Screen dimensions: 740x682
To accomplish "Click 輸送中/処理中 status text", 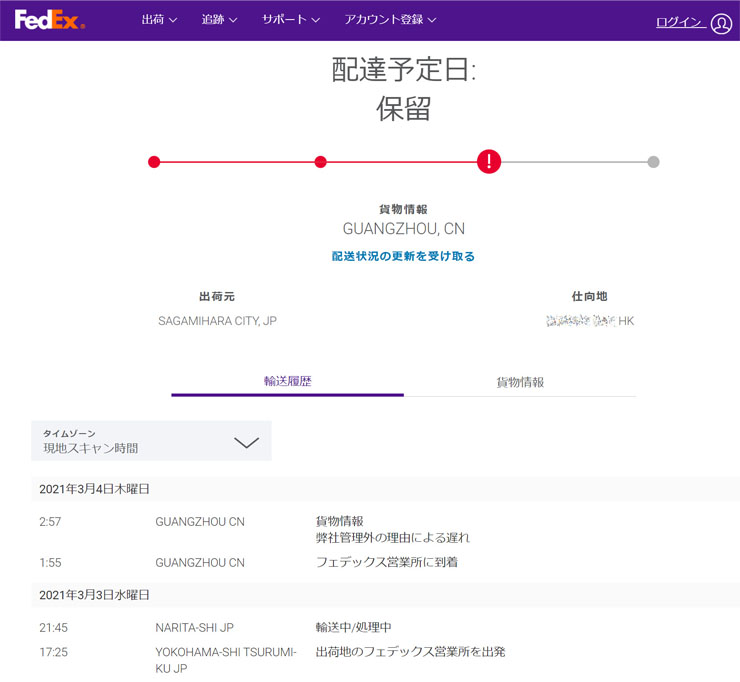I will [353, 627].
